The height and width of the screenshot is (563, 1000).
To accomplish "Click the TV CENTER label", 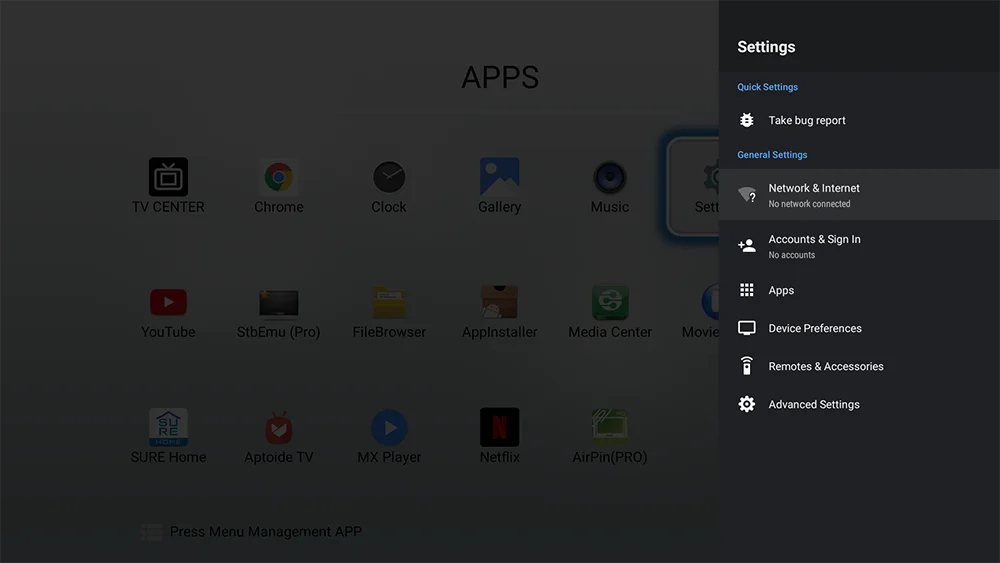I will (x=168, y=207).
